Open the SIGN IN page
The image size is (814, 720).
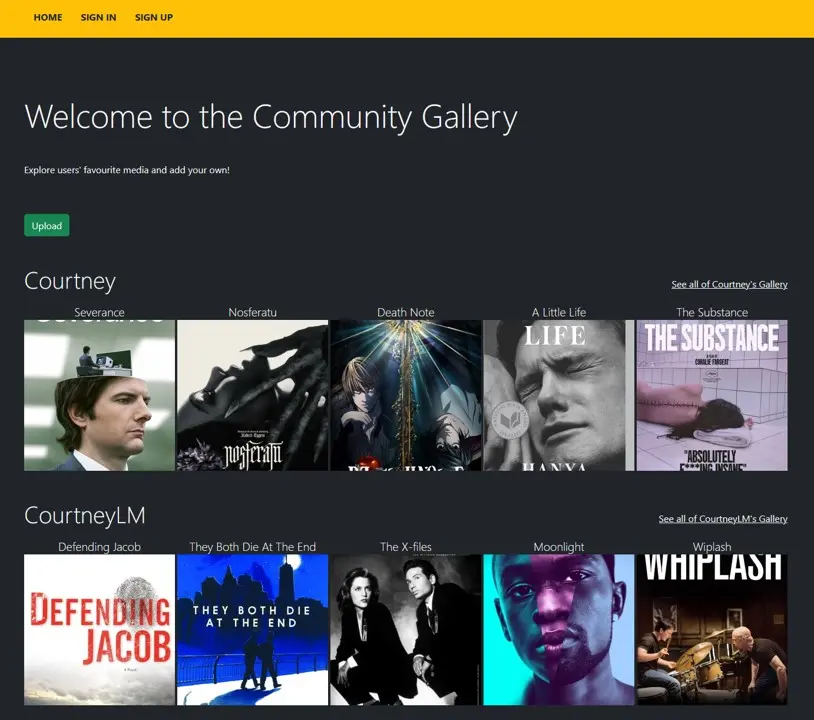(98, 17)
